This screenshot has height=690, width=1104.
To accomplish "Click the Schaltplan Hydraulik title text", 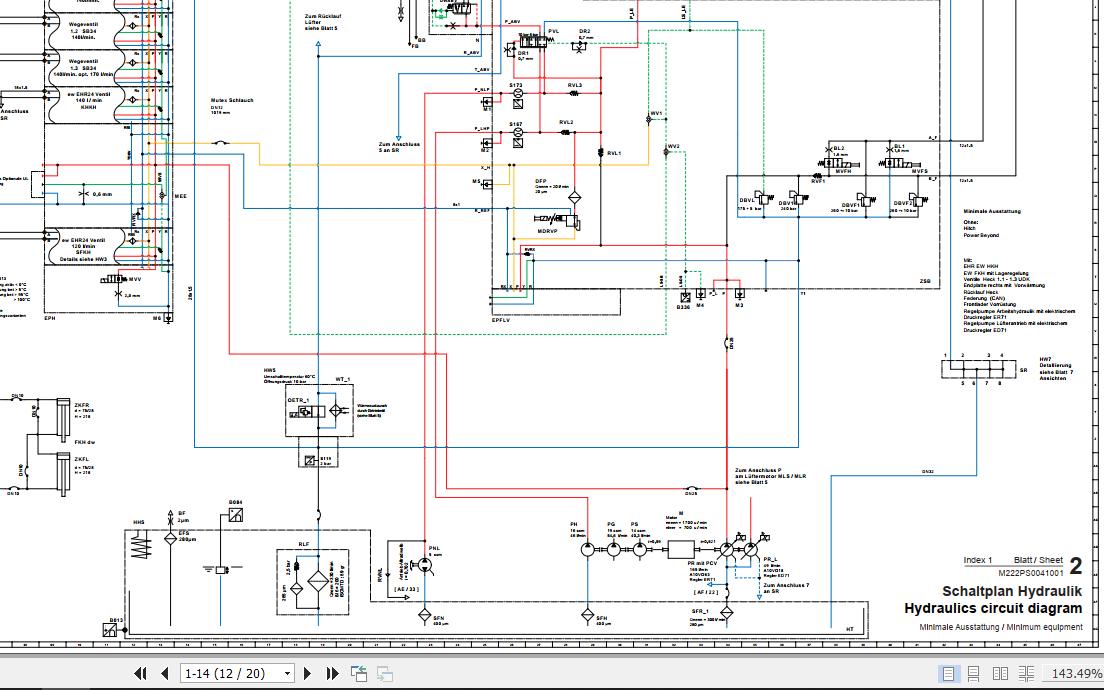I will point(1012,591).
